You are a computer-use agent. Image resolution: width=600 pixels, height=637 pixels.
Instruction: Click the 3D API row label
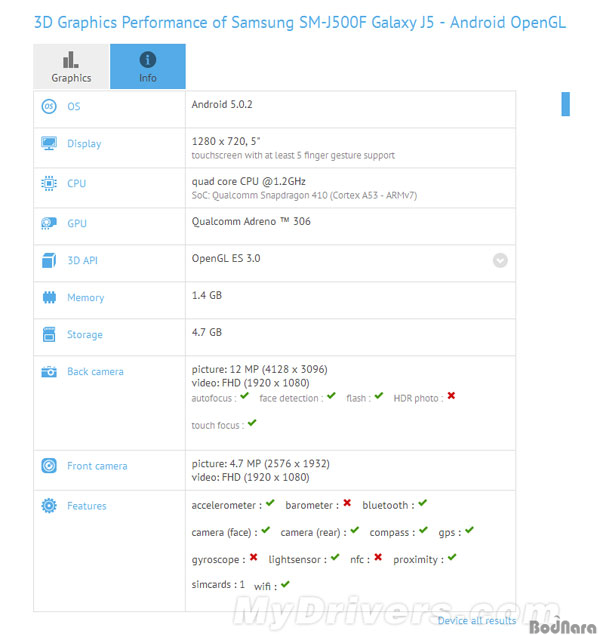[82, 260]
